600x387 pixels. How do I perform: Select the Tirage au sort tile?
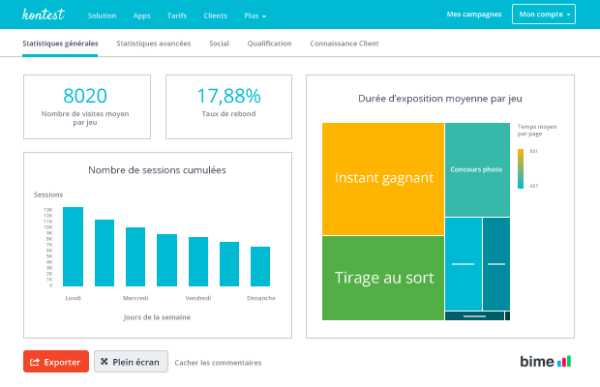(x=383, y=278)
